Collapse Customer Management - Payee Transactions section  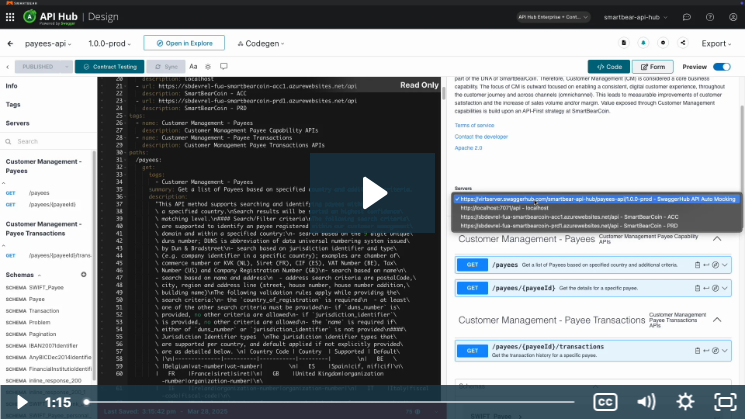717,320
